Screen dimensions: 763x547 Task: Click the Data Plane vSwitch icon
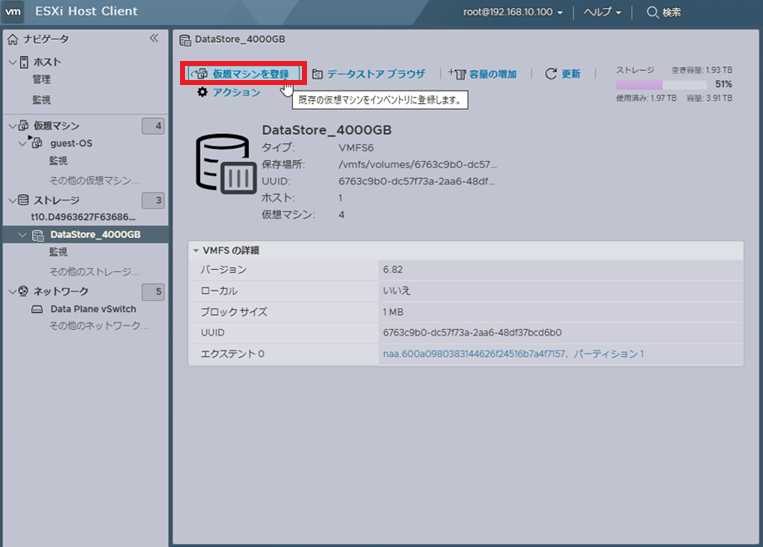tap(37, 309)
